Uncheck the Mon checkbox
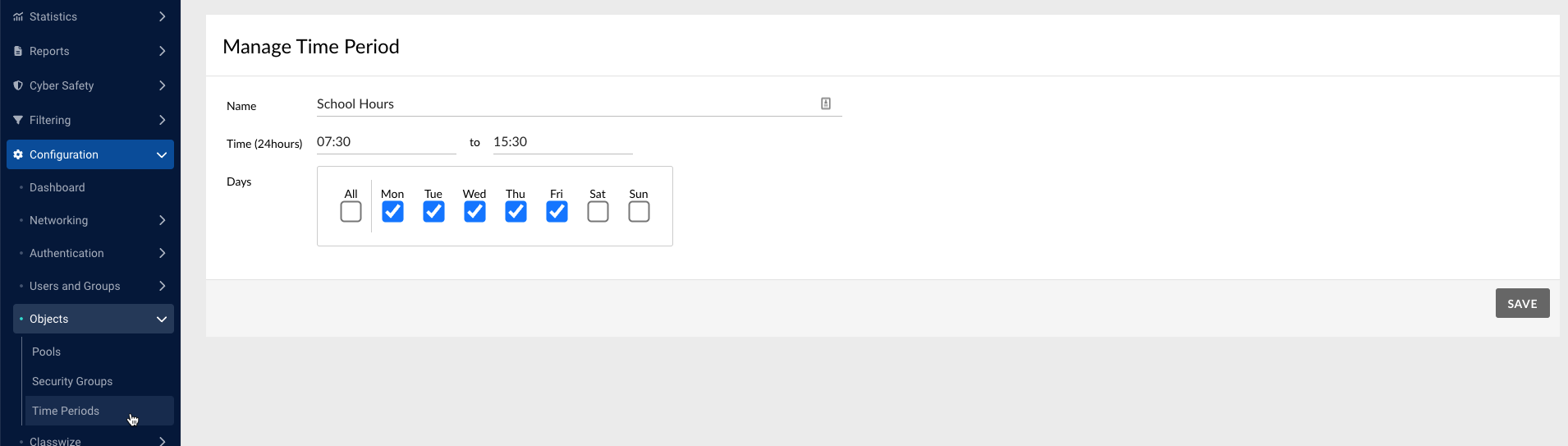 point(392,212)
